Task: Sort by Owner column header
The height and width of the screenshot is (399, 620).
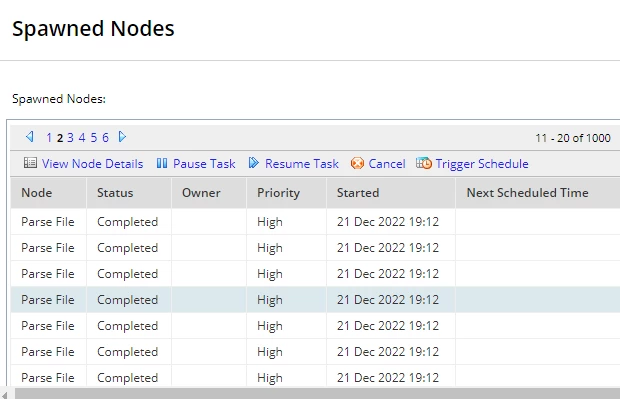Action: (209, 193)
